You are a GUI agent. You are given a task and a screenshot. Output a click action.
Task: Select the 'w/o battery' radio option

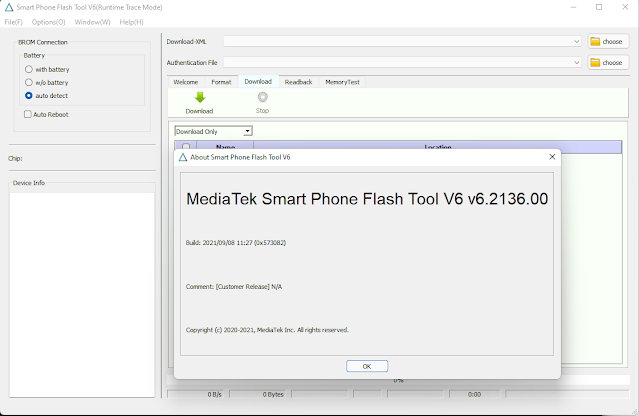[29, 82]
